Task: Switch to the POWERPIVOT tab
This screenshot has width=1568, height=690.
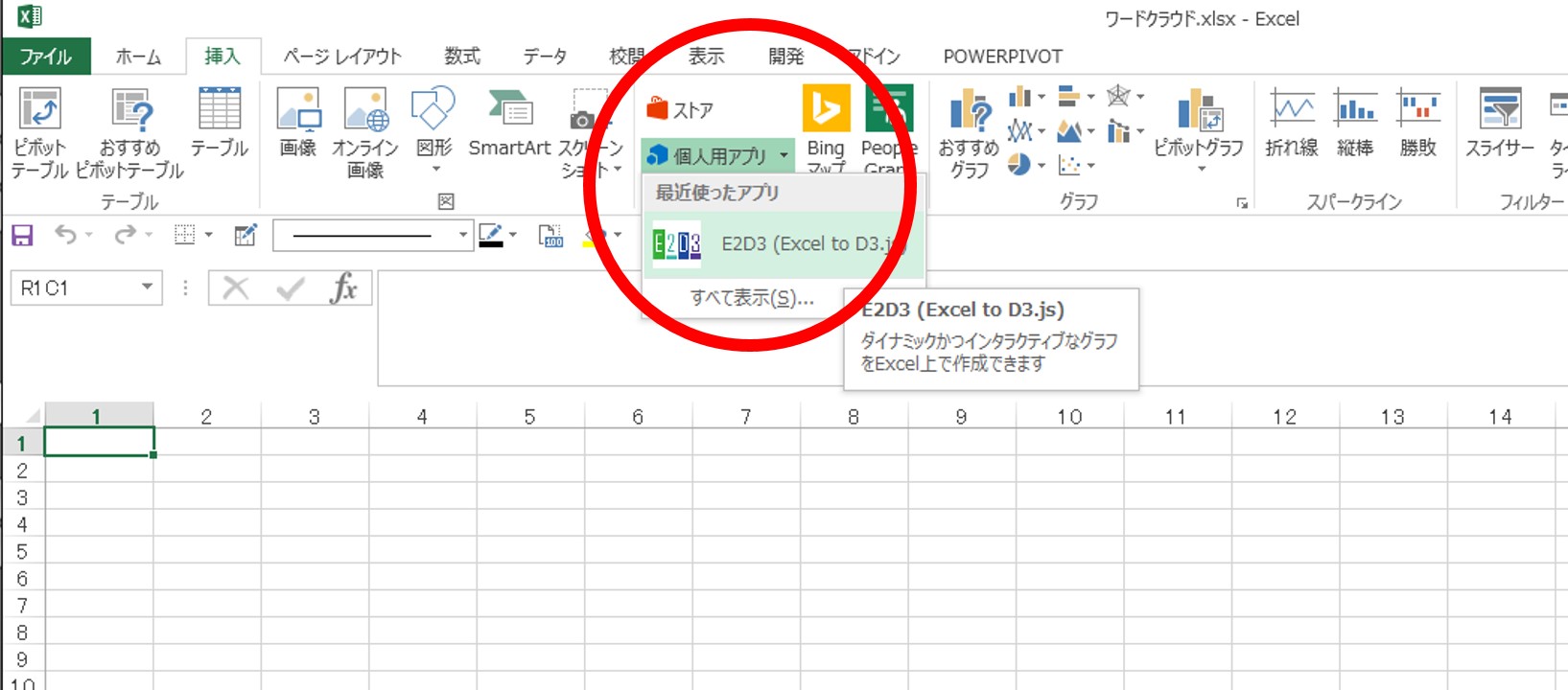Action: coord(1002,57)
